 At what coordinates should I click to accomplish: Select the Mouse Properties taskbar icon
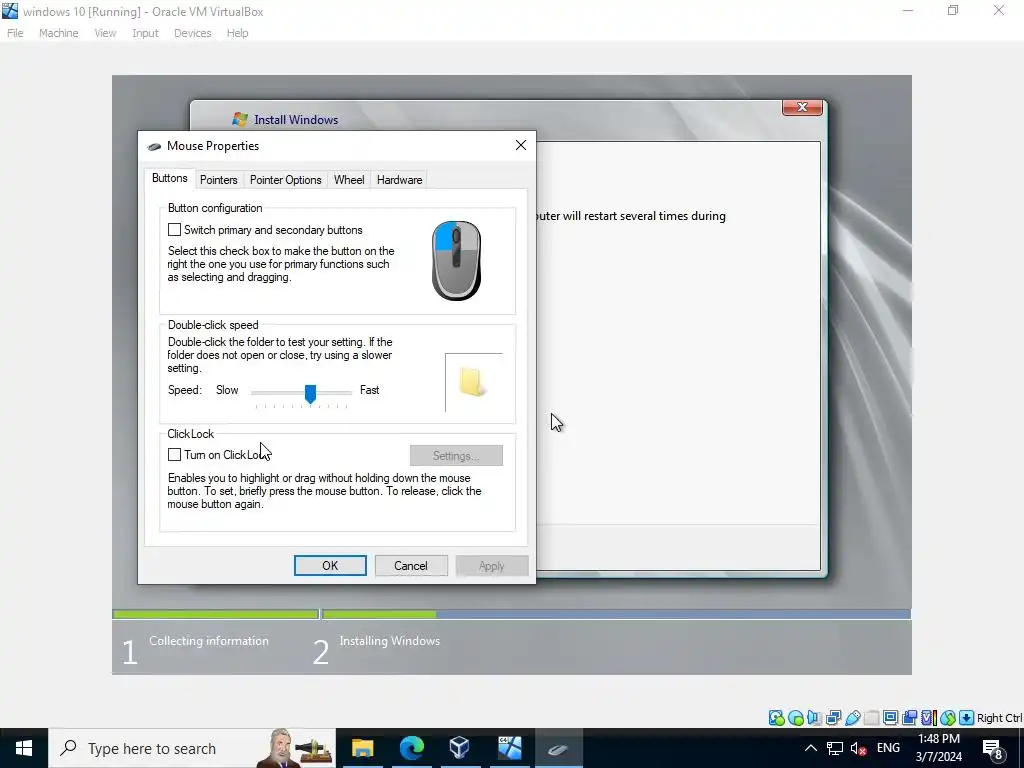click(x=558, y=748)
